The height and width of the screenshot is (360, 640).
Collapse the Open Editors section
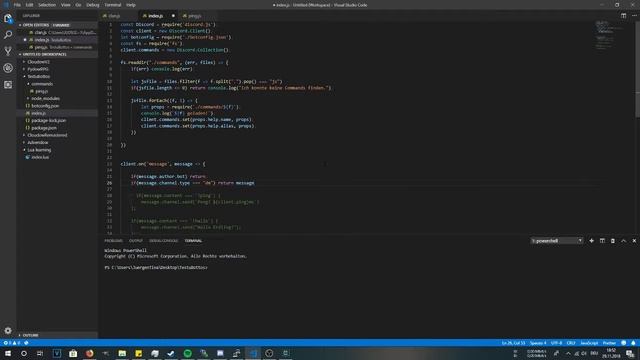click(x=57, y=25)
